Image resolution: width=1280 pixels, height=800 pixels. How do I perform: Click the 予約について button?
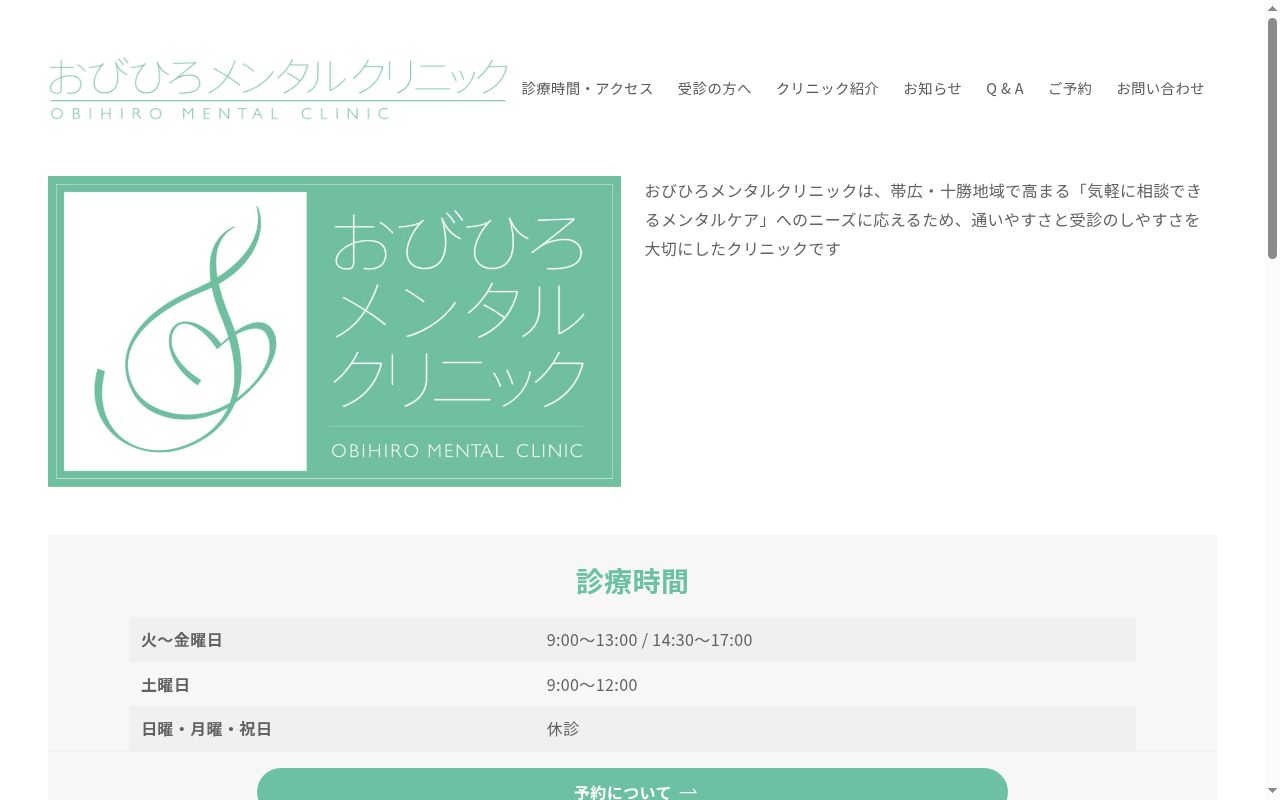pos(632,785)
